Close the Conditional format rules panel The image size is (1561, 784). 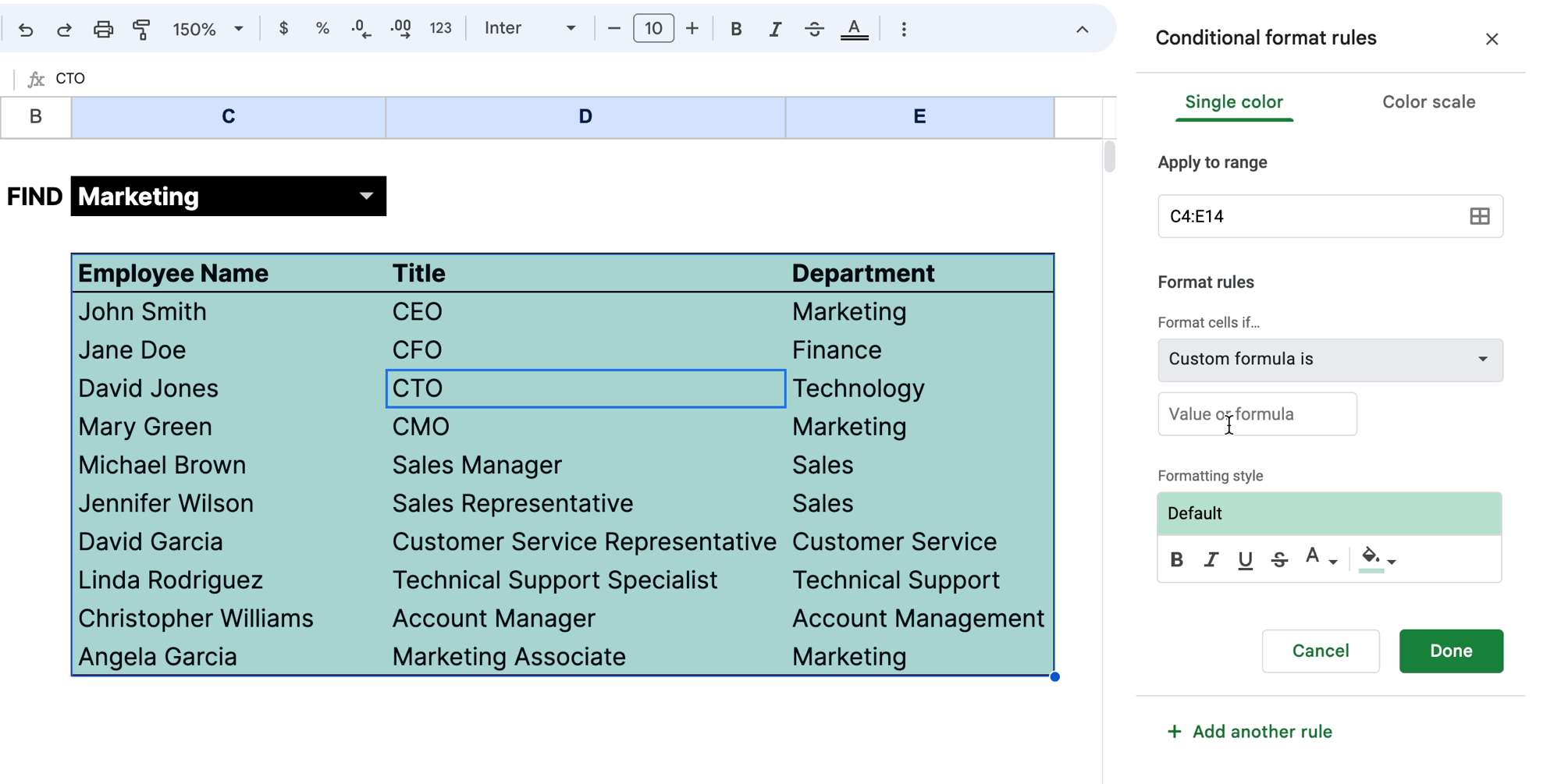click(1492, 39)
